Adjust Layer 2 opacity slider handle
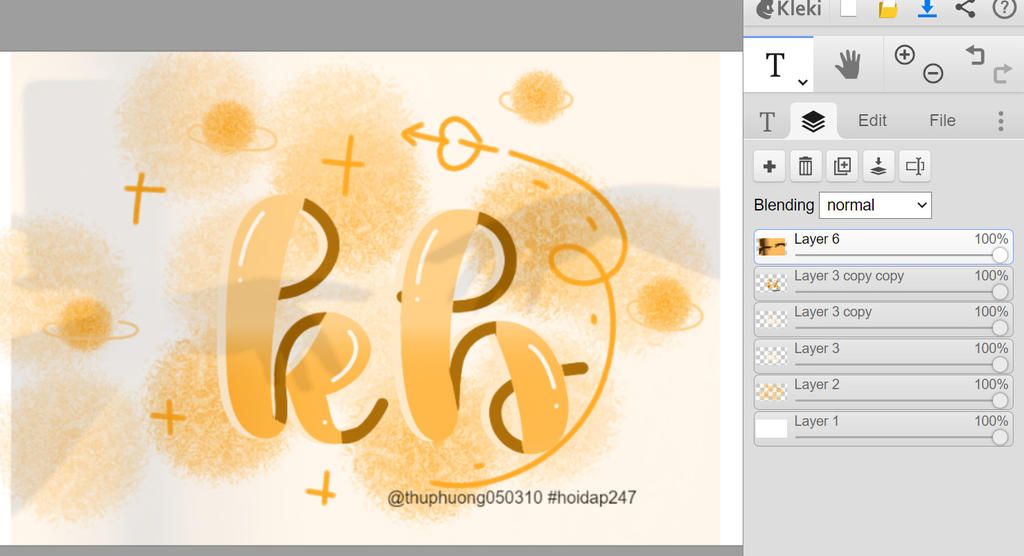 (x=999, y=400)
